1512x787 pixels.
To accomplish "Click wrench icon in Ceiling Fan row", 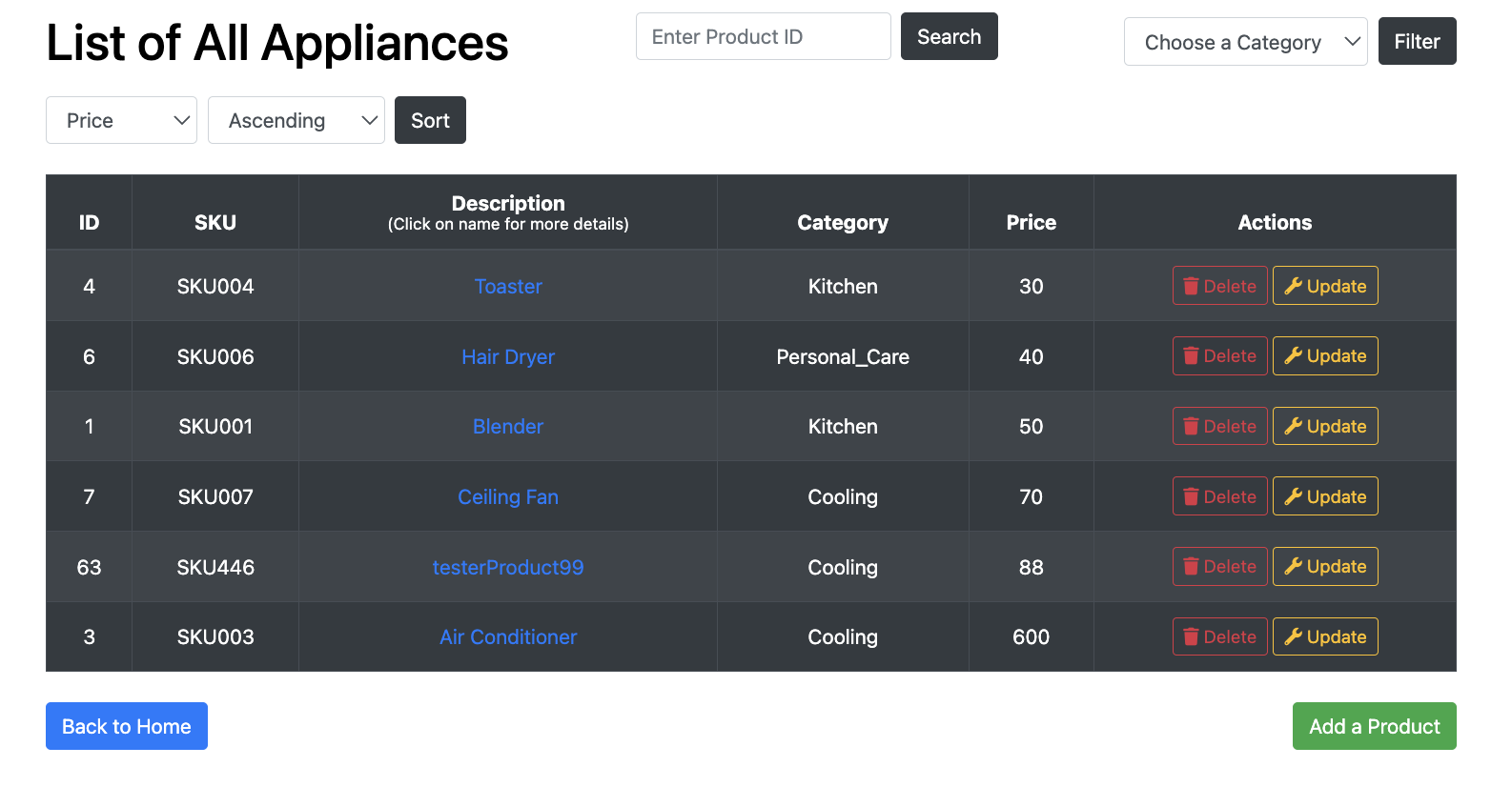I will [1293, 496].
